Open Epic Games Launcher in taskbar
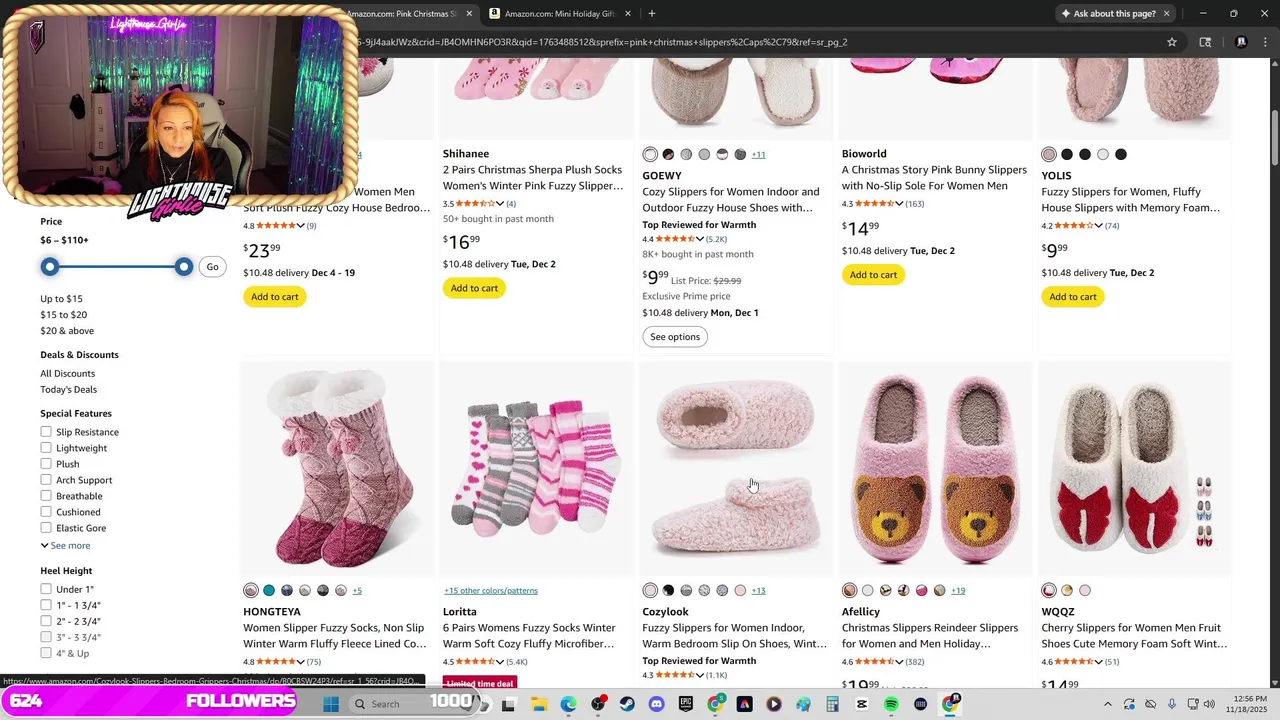The height and width of the screenshot is (720, 1280). (686, 704)
